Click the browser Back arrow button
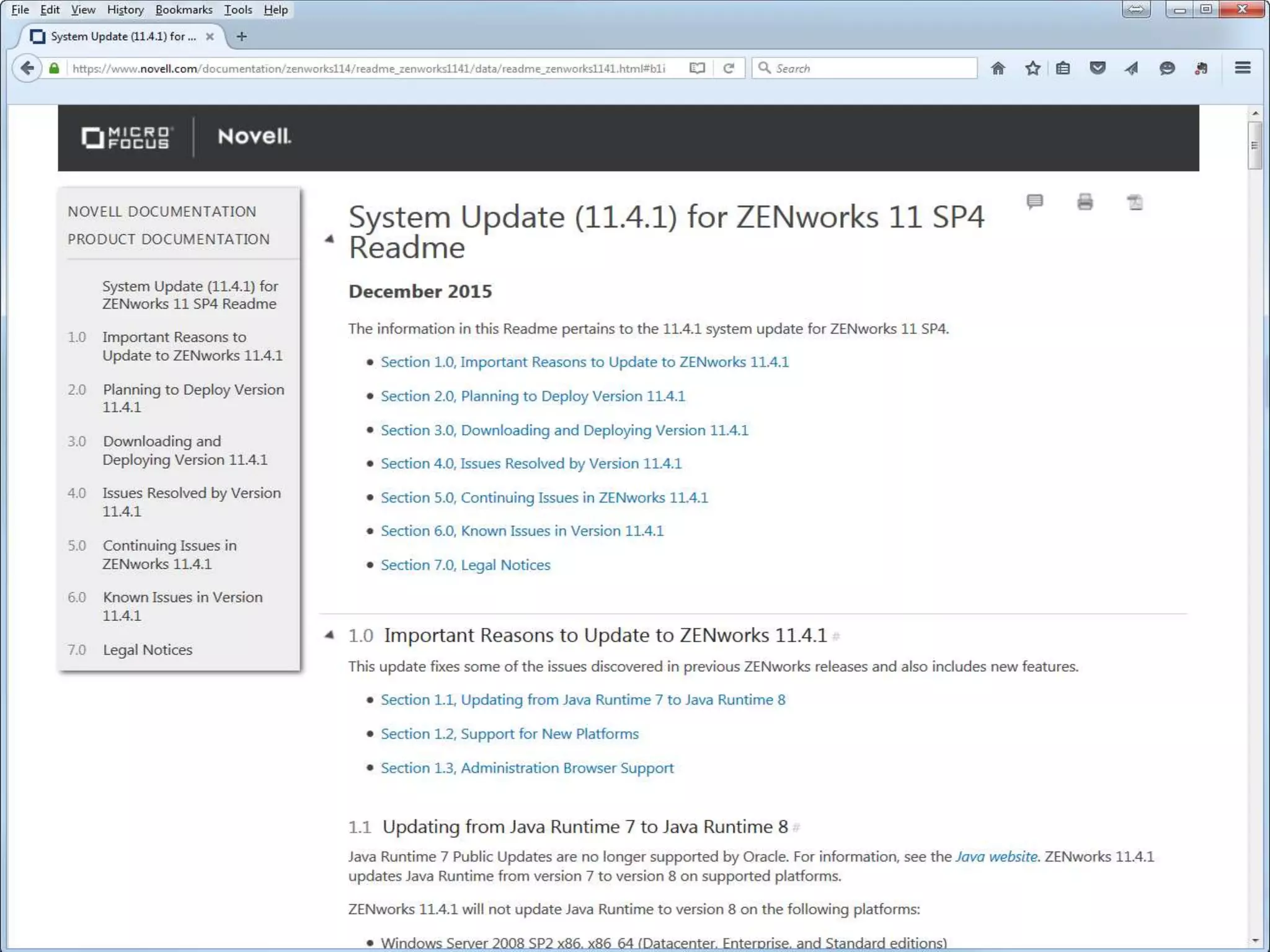Image resolution: width=1270 pixels, height=952 pixels. (27, 68)
